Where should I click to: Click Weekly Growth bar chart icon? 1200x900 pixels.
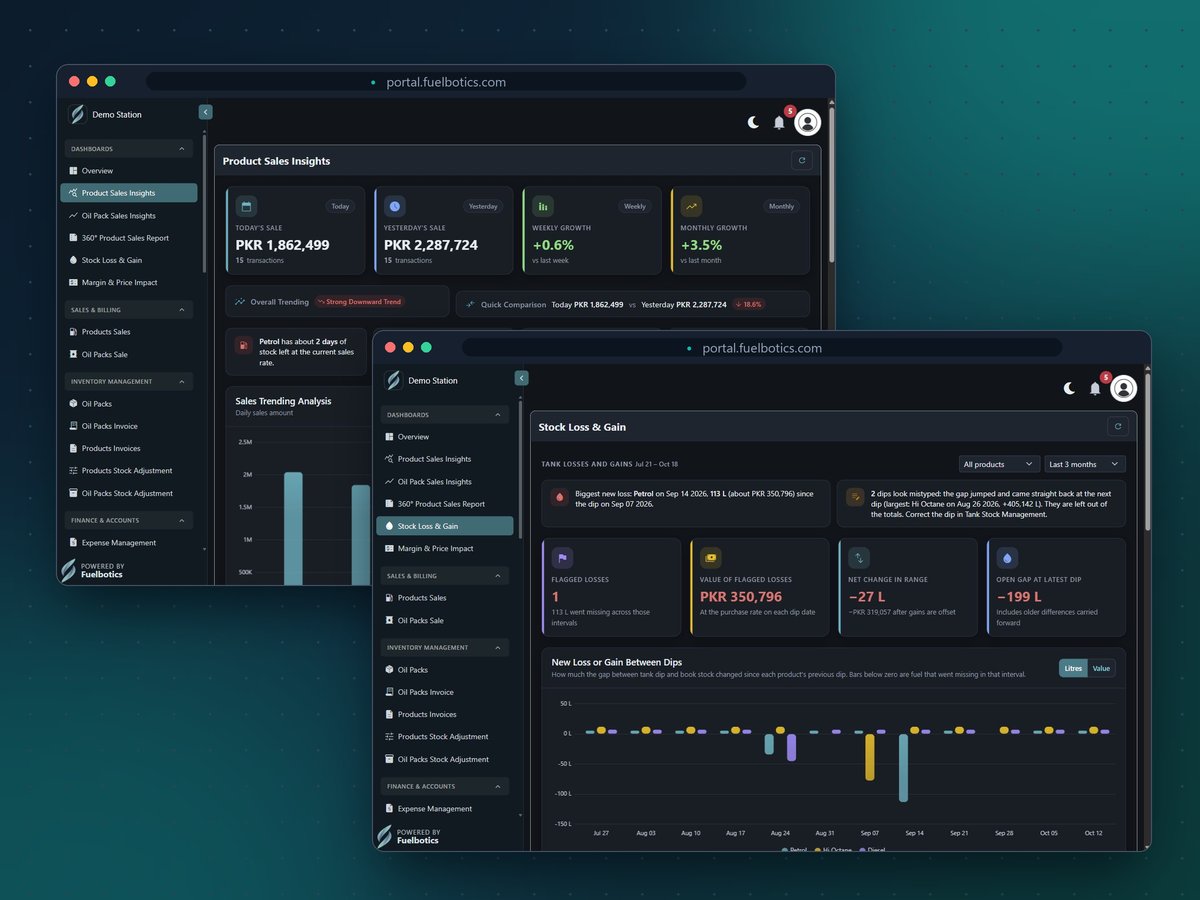[x=543, y=206]
